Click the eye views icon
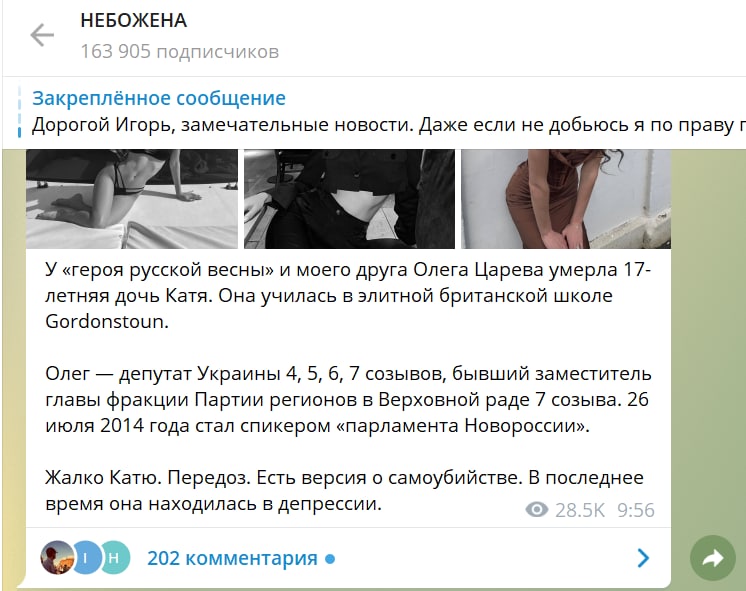Image resolution: width=746 pixels, height=591 pixels. click(537, 510)
